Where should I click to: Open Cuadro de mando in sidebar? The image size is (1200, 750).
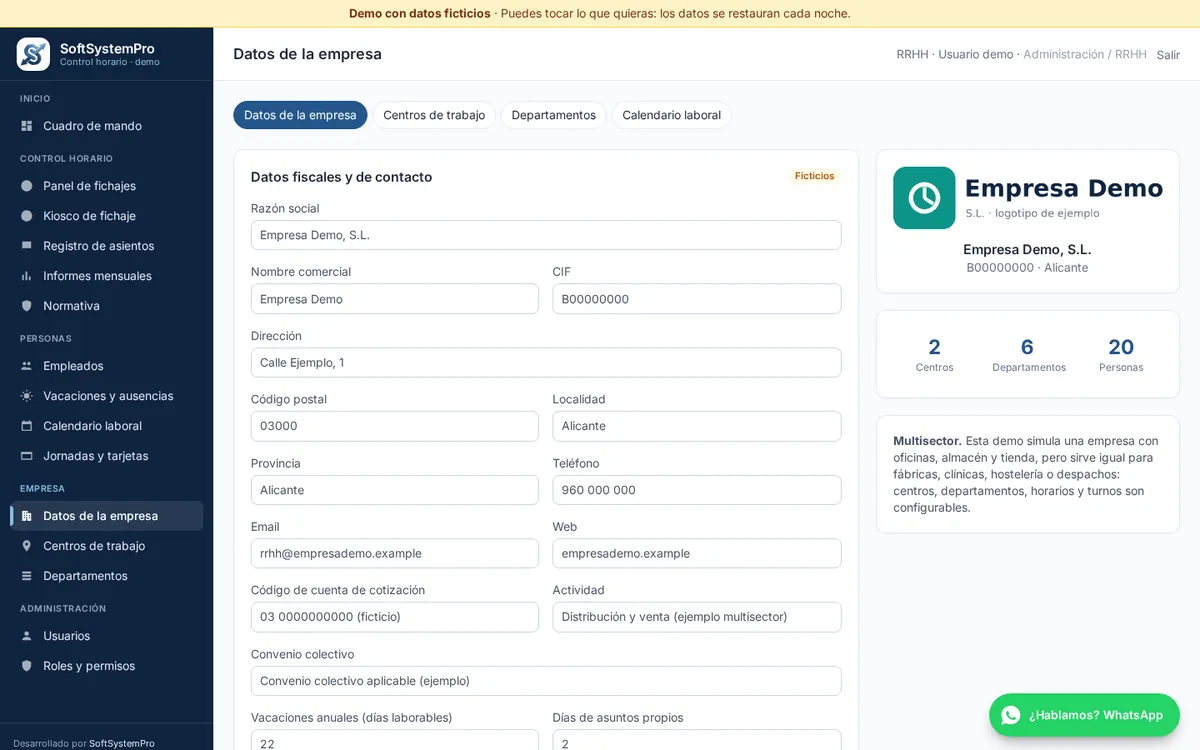coord(107,126)
